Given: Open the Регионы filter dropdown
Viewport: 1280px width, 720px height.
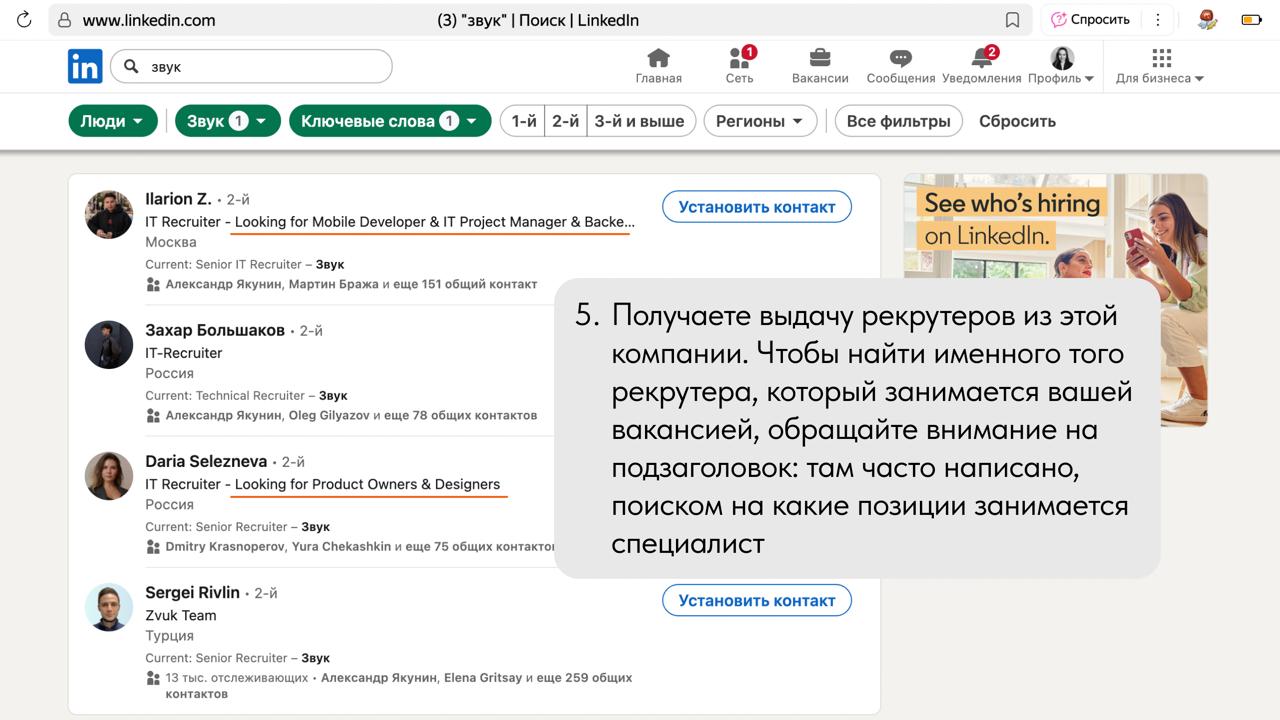Looking at the screenshot, I should coord(760,121).
